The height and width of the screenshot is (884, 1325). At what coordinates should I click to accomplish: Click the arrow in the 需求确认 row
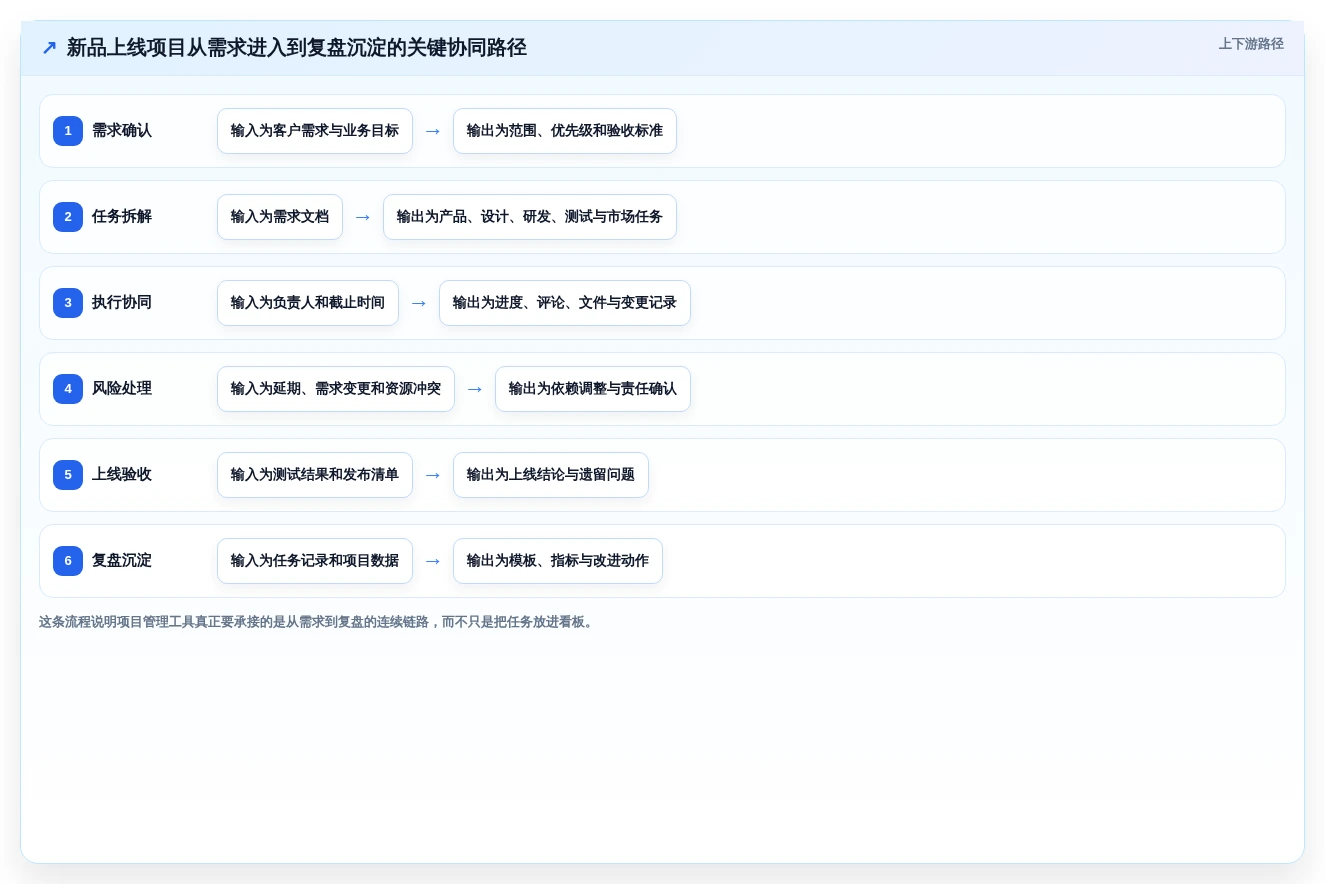[x=433, y=131]
